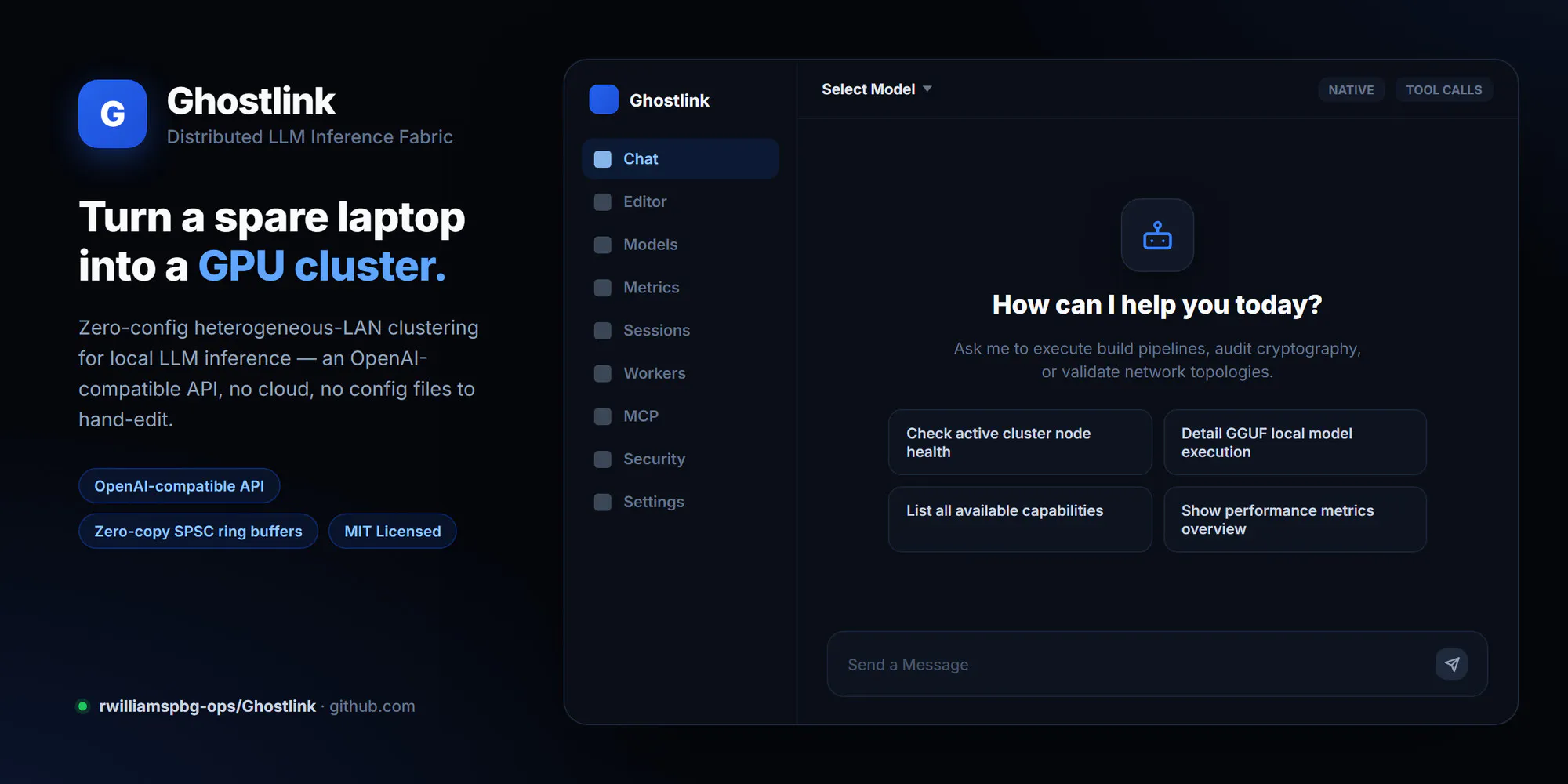Click the robot assistant icon

tap(1157, 235)
